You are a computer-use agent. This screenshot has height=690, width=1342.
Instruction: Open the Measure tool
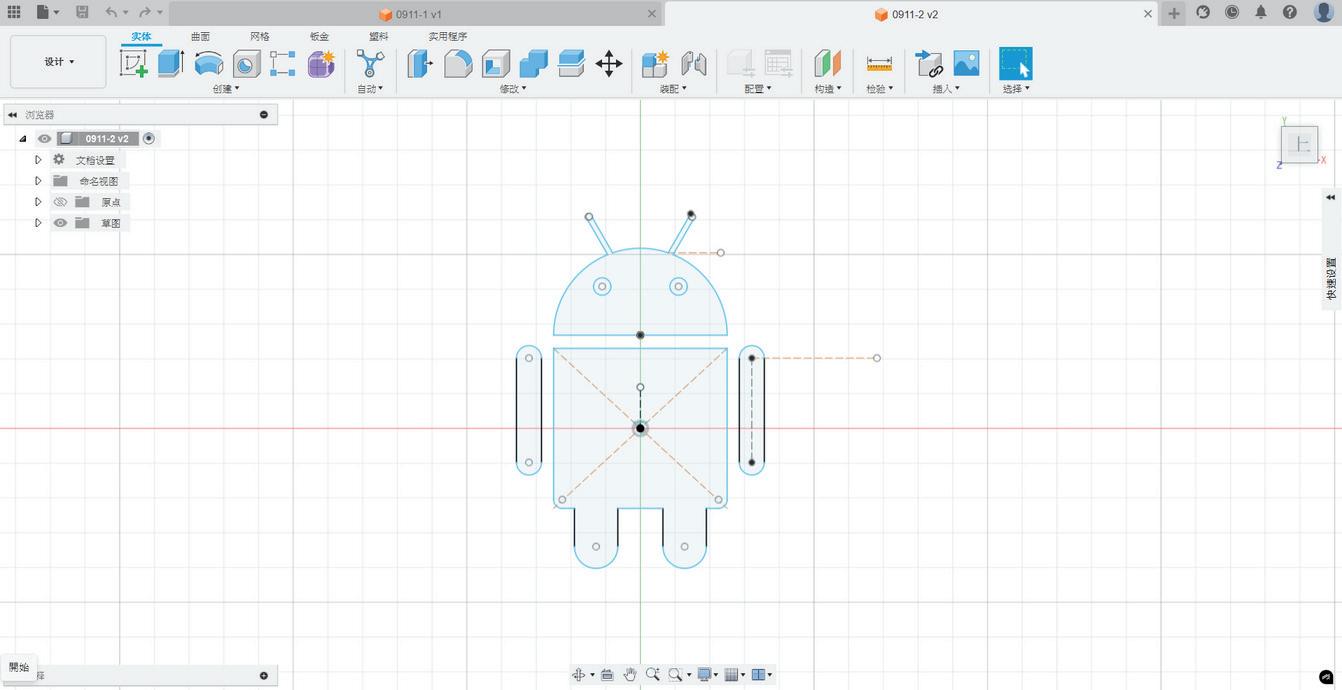click(x=879, y=63)
